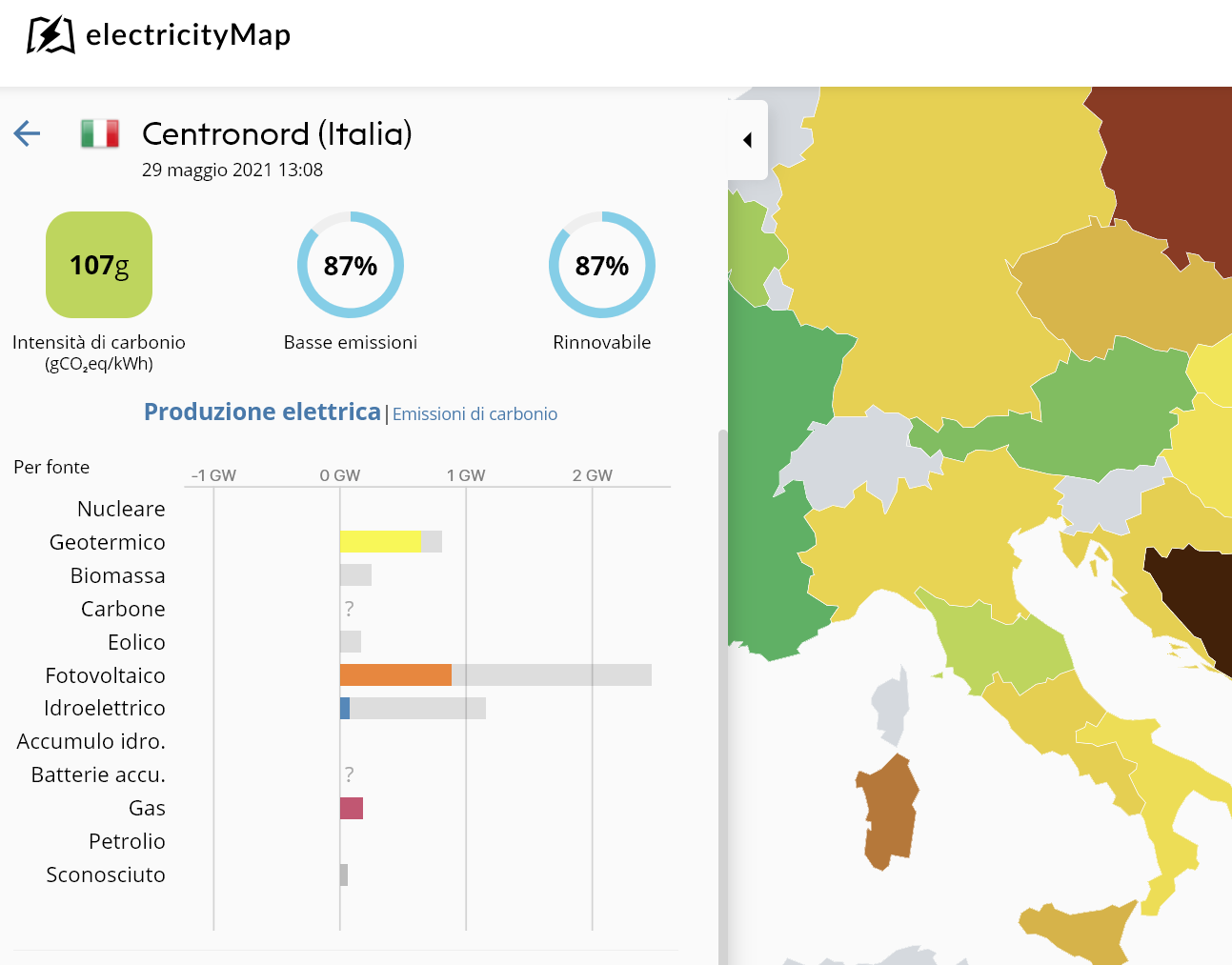The height and width of the screenshot is (965, 1232).
Task: Click the back arrow icon
Action: pyautogui.click(x=27, y=133)
